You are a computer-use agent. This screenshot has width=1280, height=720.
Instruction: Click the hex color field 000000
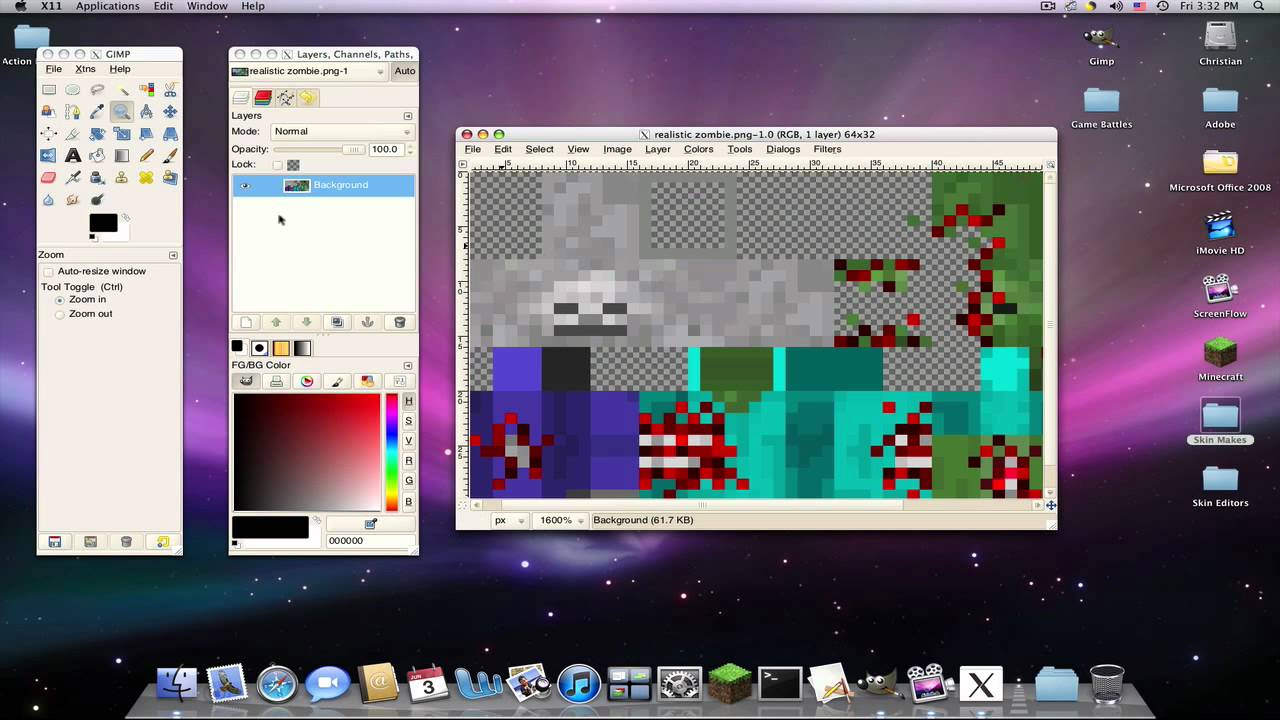[369, 541]
